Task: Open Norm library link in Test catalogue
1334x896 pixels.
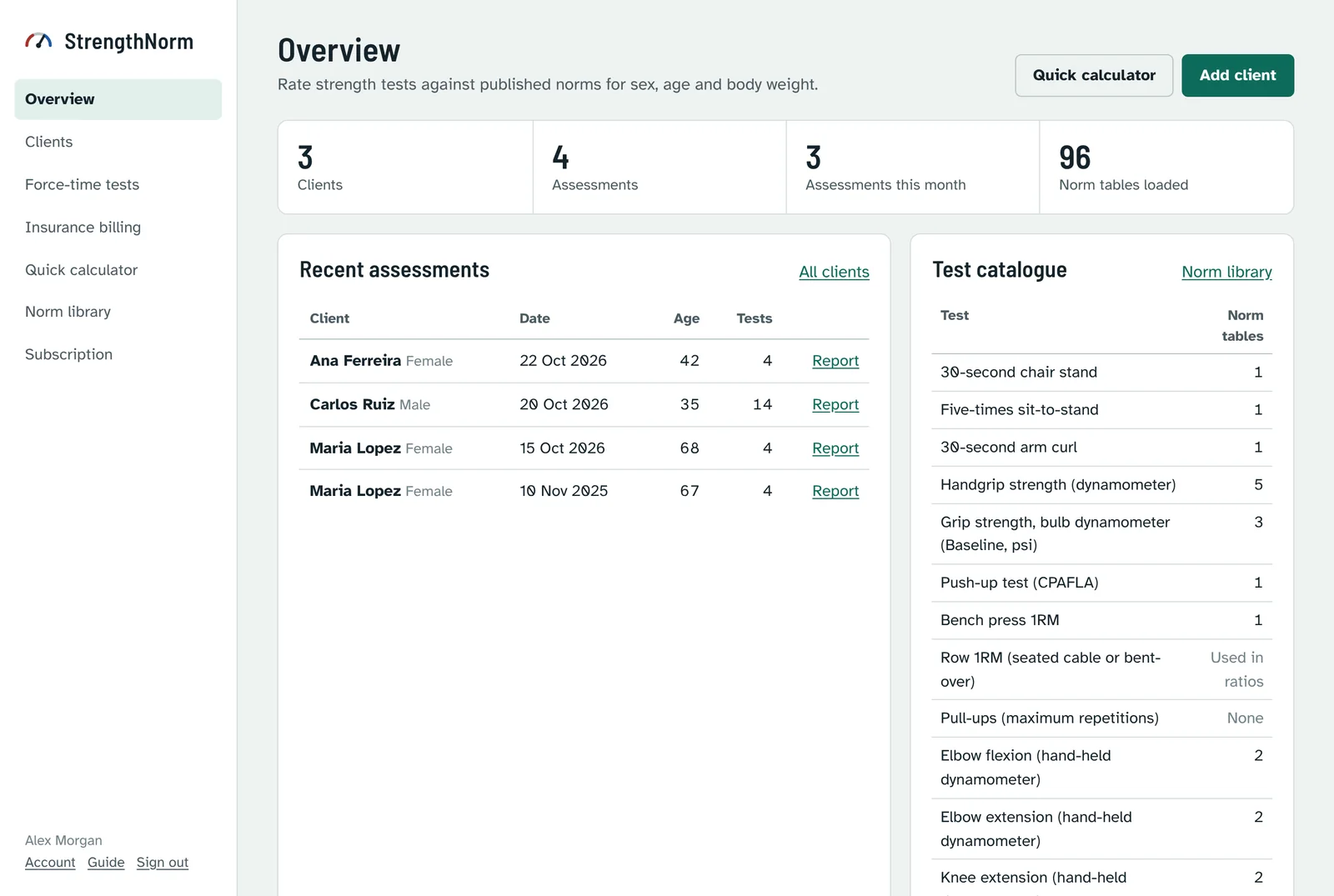Action: click(1226, 272)
